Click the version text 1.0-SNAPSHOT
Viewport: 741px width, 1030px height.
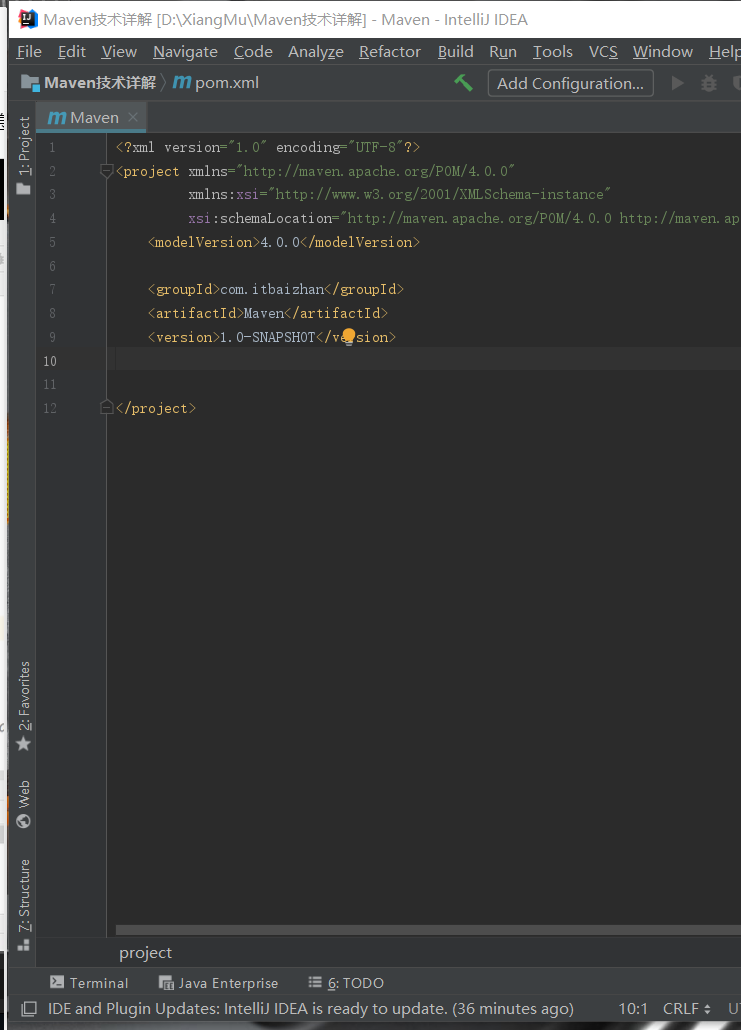[267, 337]
